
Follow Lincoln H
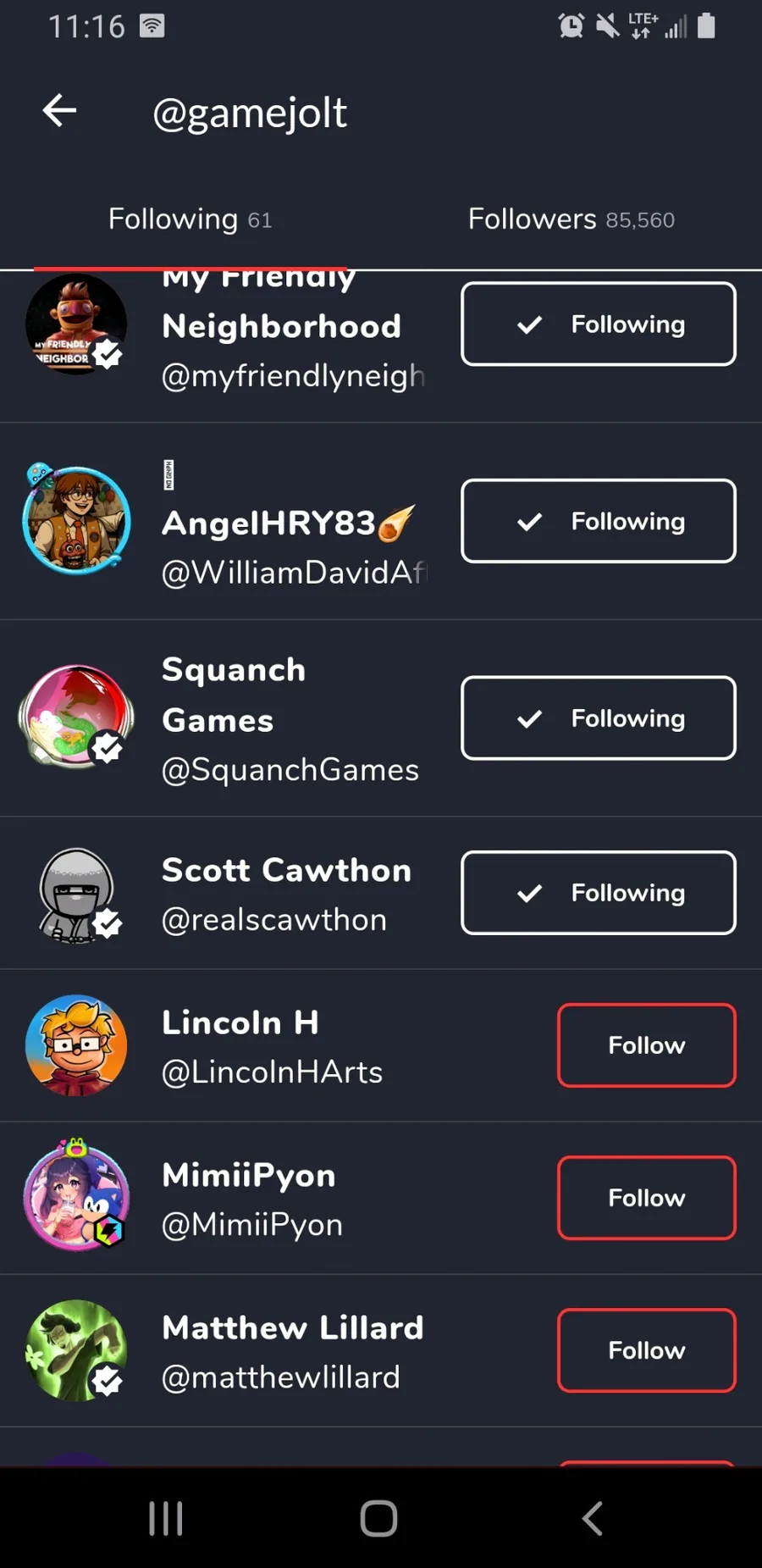coord(646,1045)
